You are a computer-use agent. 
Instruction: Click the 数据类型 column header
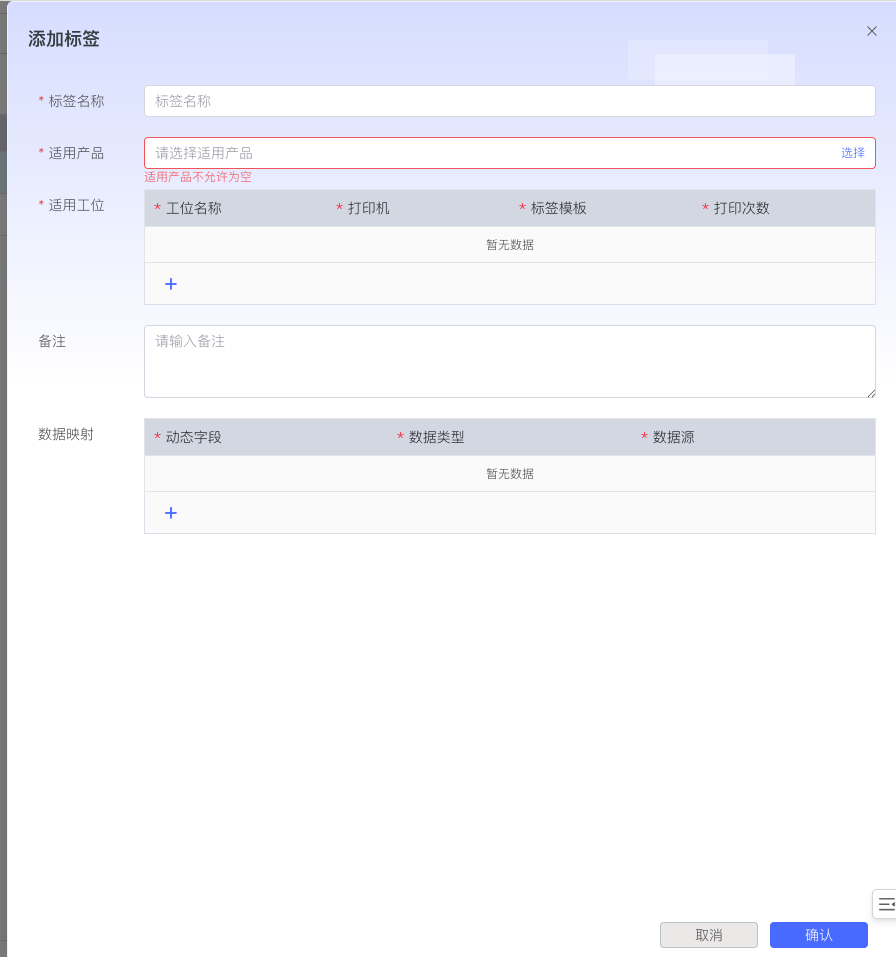coord(436,437)
